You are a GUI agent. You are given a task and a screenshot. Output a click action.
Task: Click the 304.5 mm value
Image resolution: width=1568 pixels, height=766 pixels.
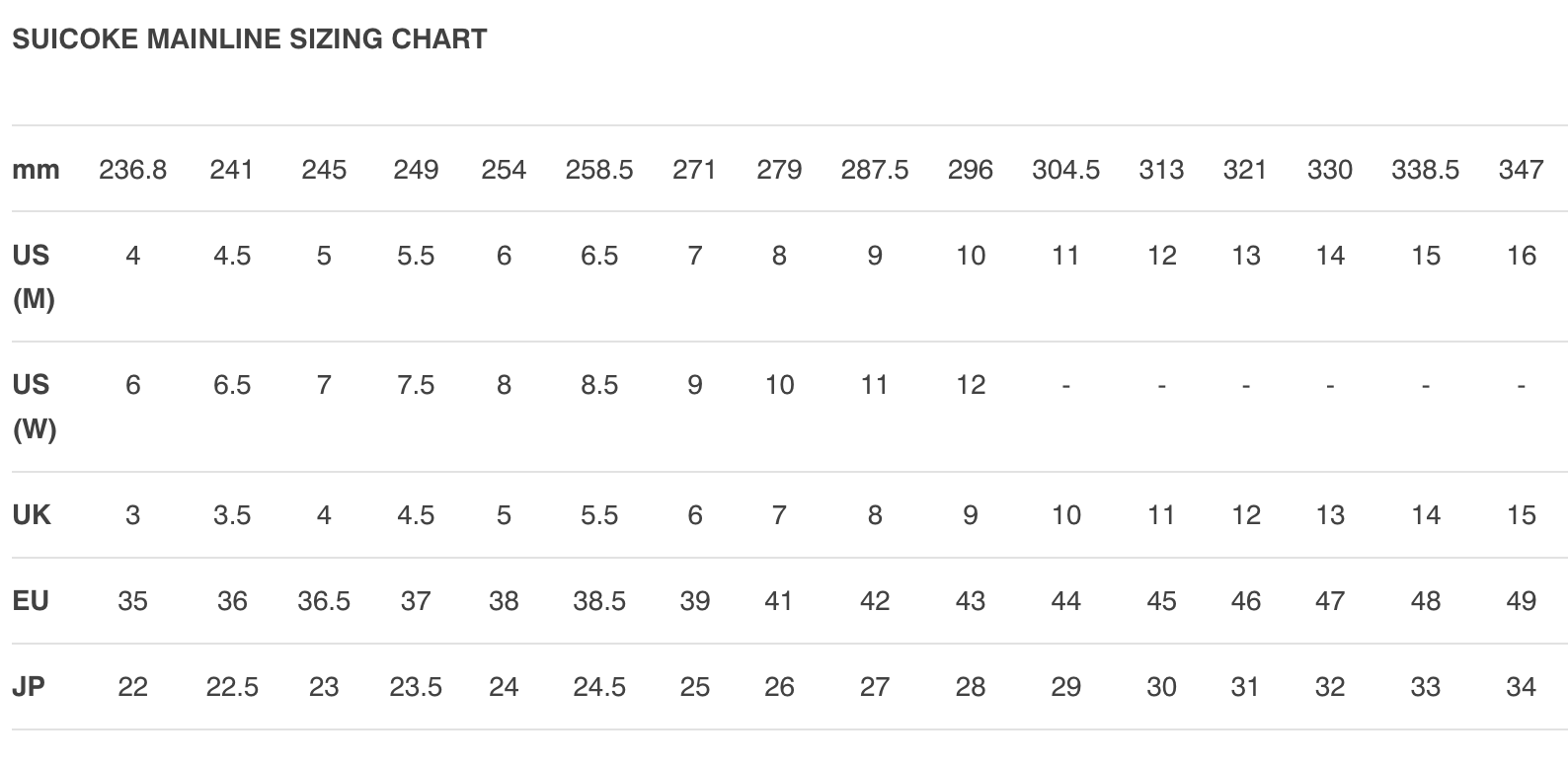tap(1065, 170)
